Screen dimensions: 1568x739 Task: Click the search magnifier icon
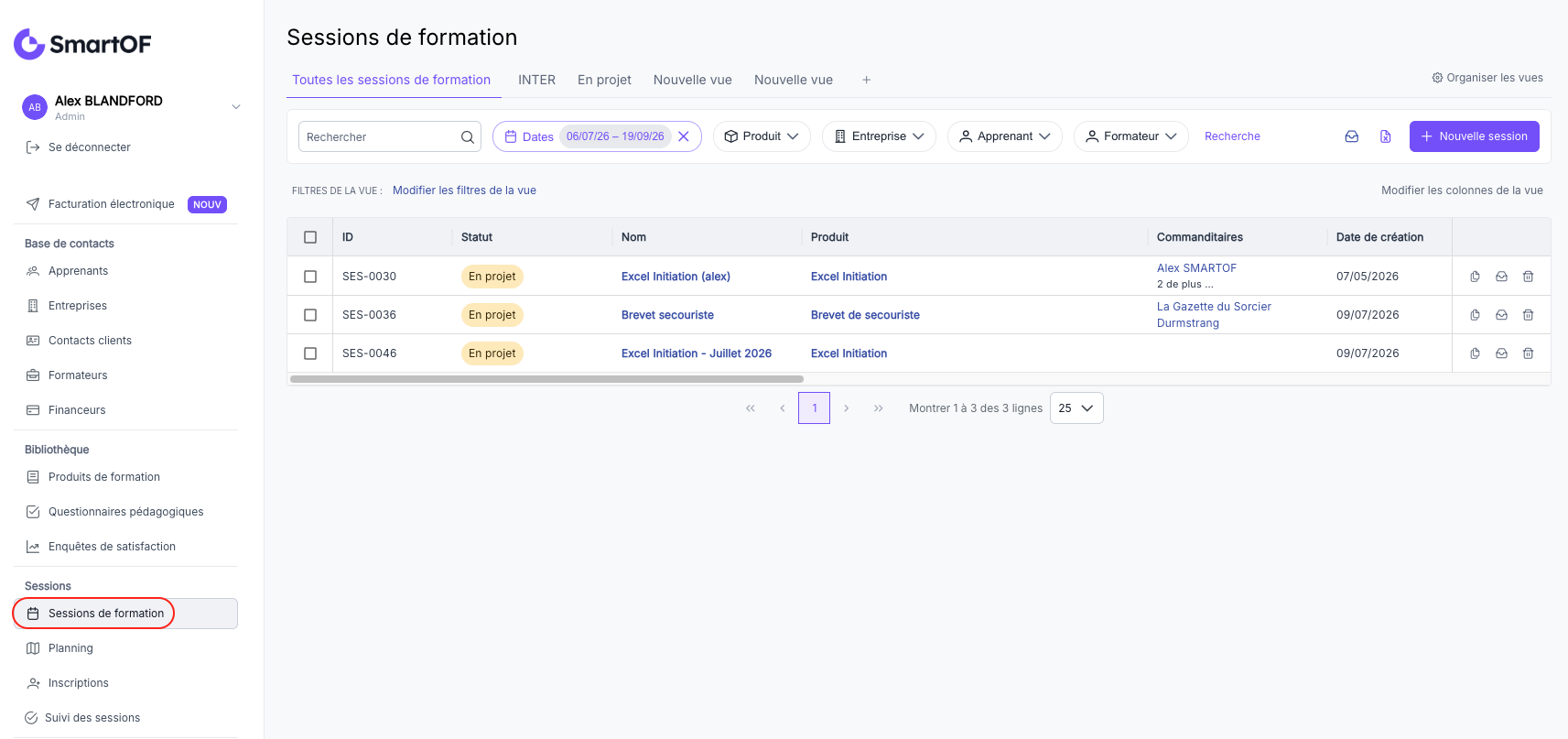(468, 137)
